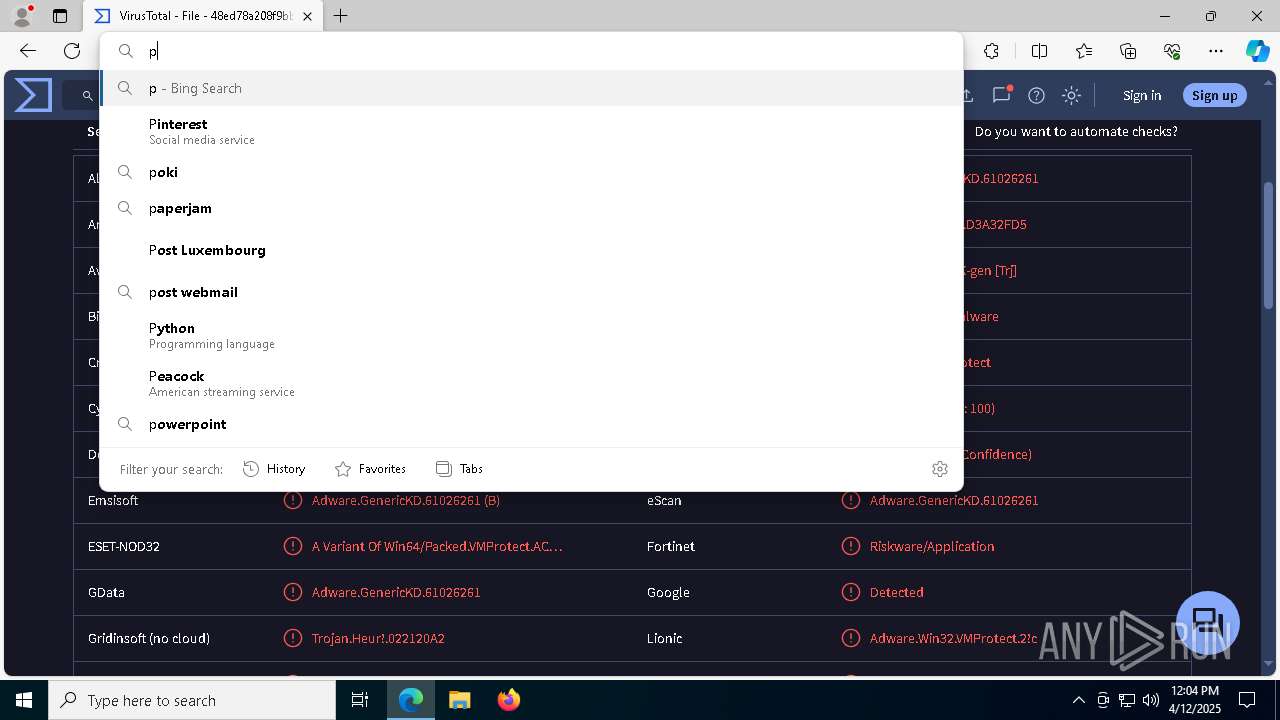Filter search by Favorites
This screenshot has width=1280, height=720.
(370, 468)
